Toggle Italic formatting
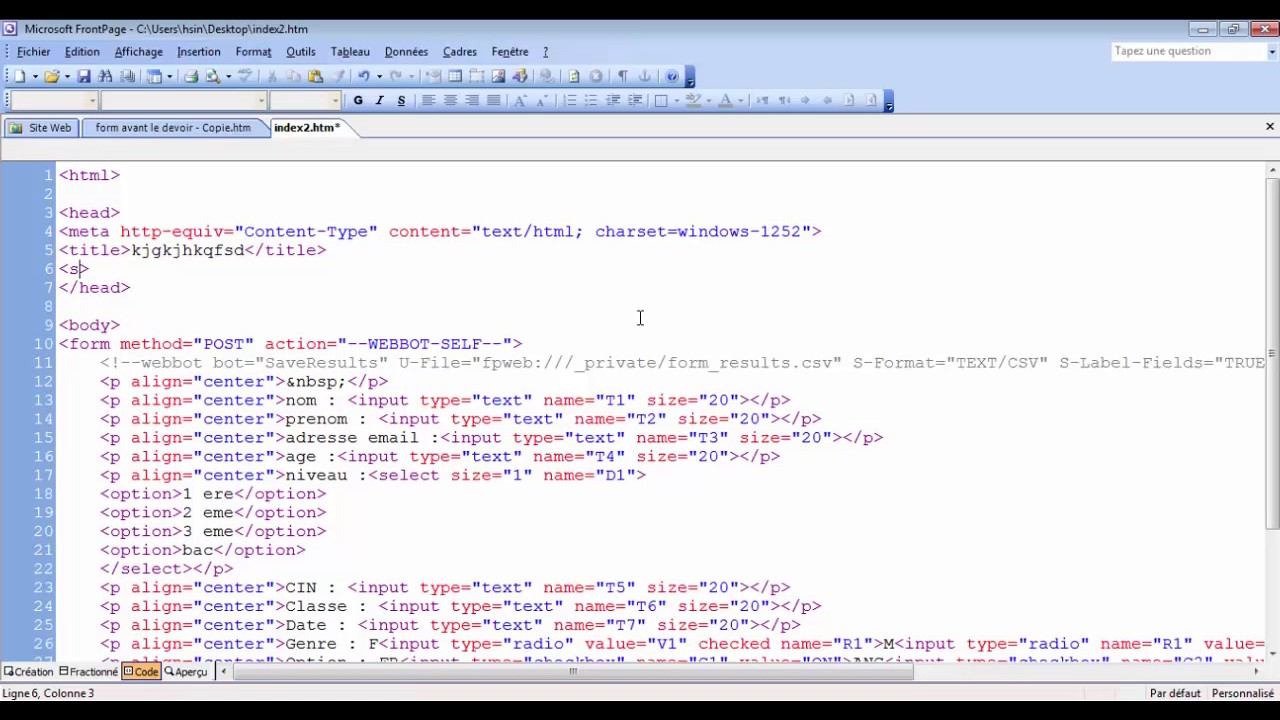Viewport: 1280px width, 720px height. click(380, 100)
